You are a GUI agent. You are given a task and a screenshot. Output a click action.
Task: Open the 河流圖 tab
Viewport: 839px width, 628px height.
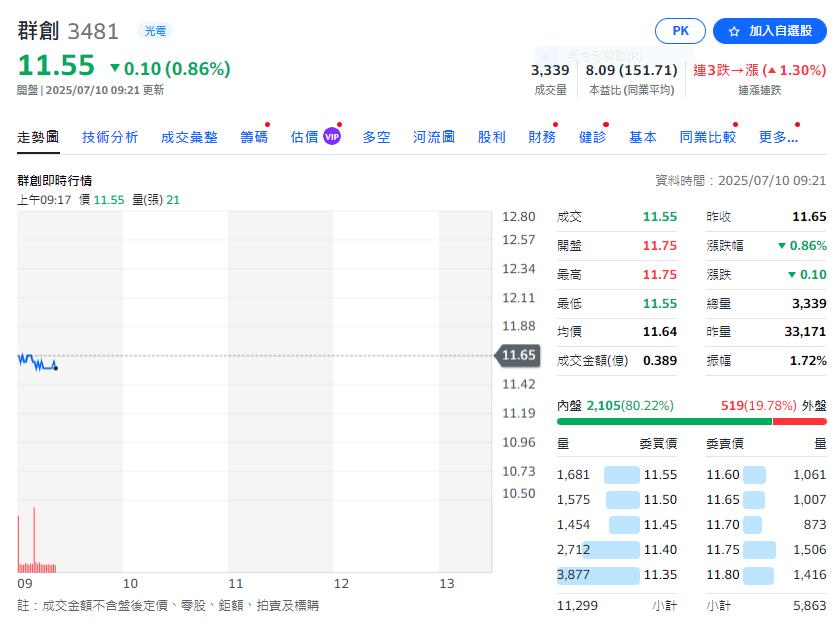click(x=434, y=137)
